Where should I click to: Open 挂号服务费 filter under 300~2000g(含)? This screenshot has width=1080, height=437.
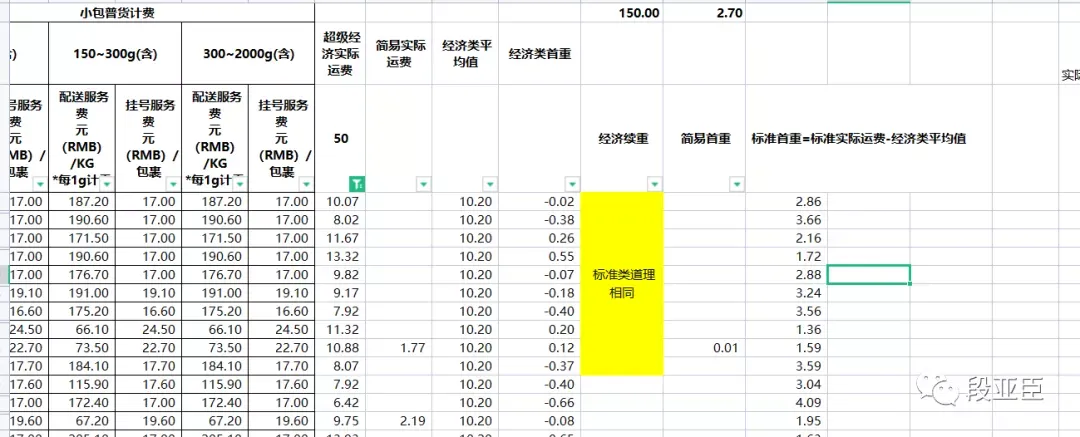click(x=306, y=184)
